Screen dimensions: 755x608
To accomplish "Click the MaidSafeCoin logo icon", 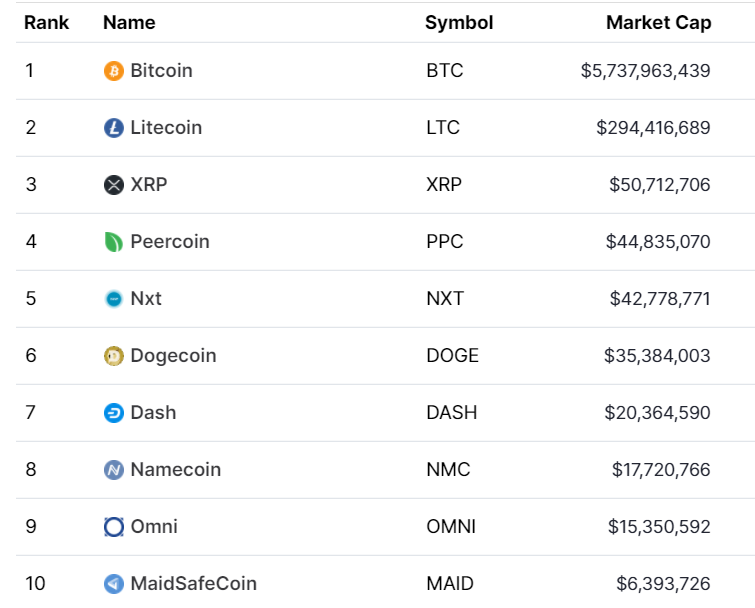I will coord(114,584).
